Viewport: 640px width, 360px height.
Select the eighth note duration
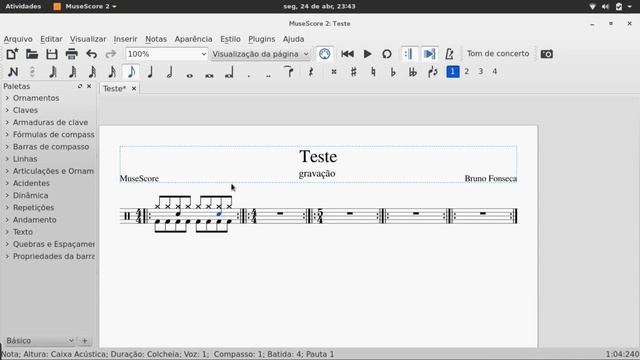coord(131,72)
